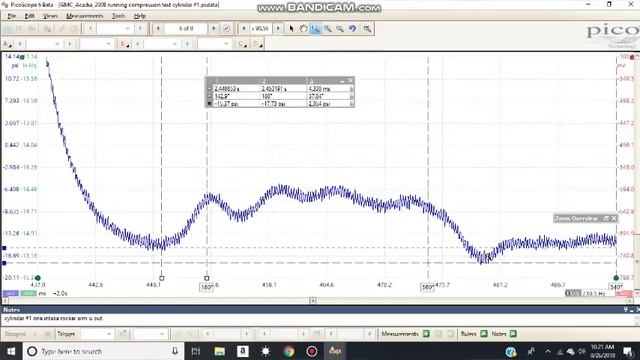Image resolution: width=640 pixels, height=360 pixels.
Task: Open the Amazon taskbar app
Action: pos(242,351)
